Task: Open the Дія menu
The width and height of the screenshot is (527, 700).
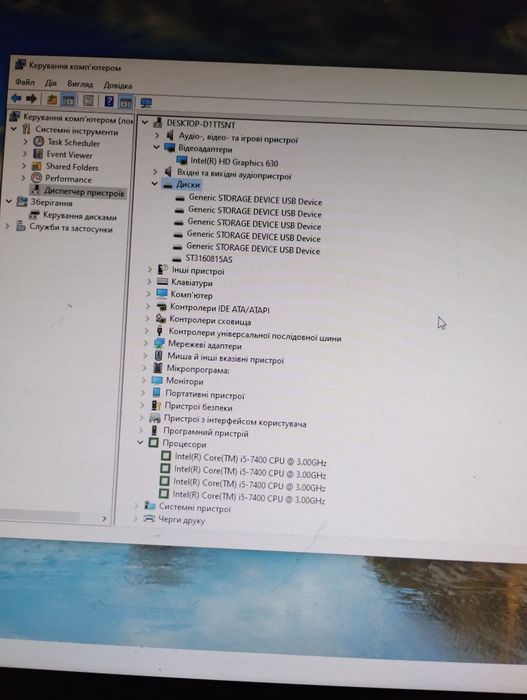Action: [x=50, y=83]
